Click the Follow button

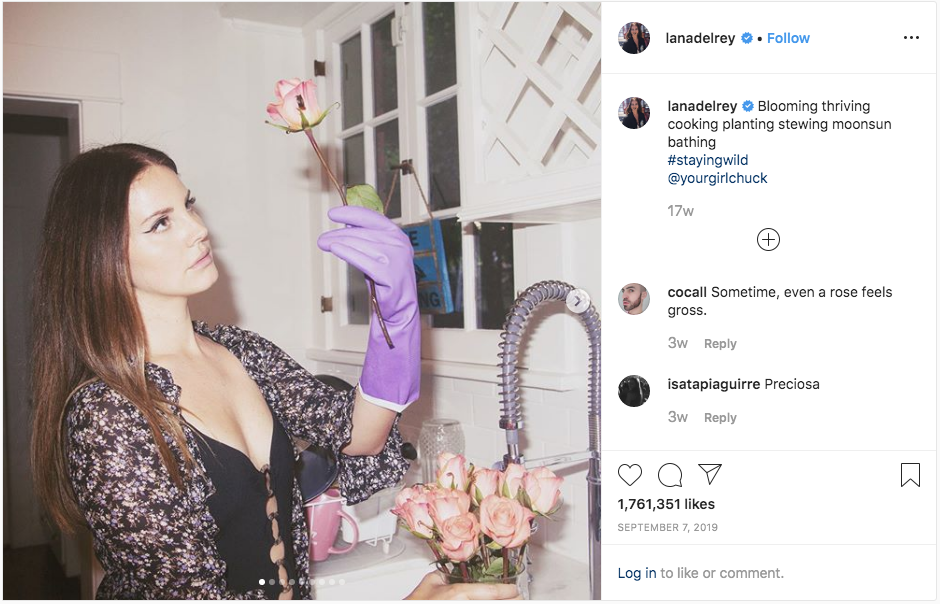tap(788, 38)
